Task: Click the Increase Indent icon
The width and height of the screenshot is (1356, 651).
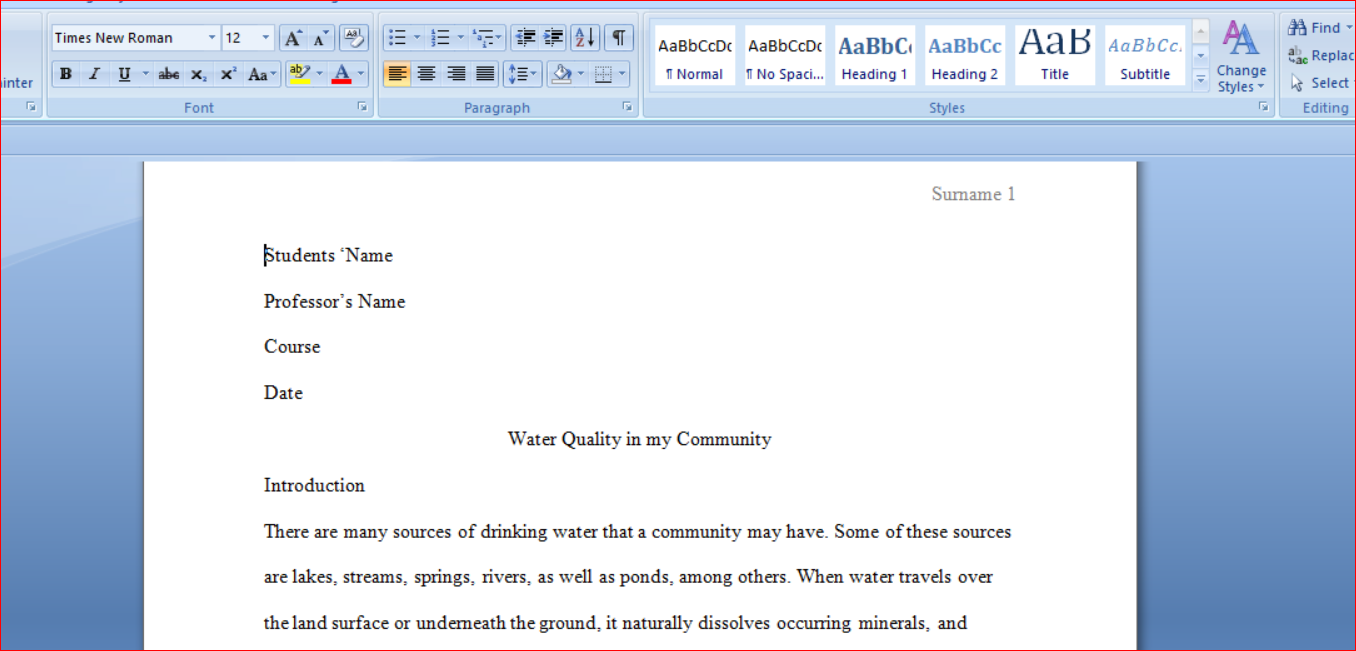Action: (553, 38)
